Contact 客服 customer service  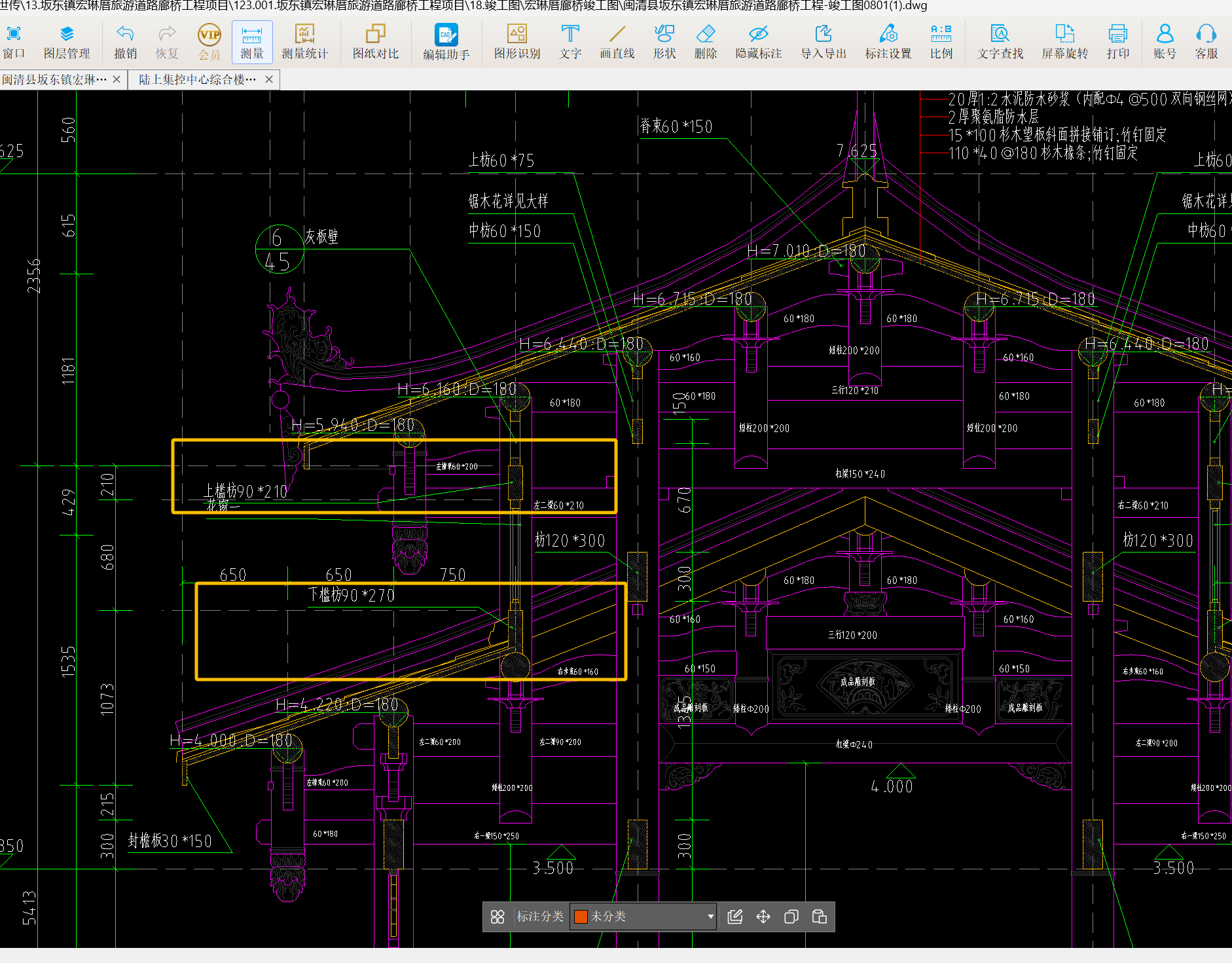pyautogui.click(x=1206, y=42)
